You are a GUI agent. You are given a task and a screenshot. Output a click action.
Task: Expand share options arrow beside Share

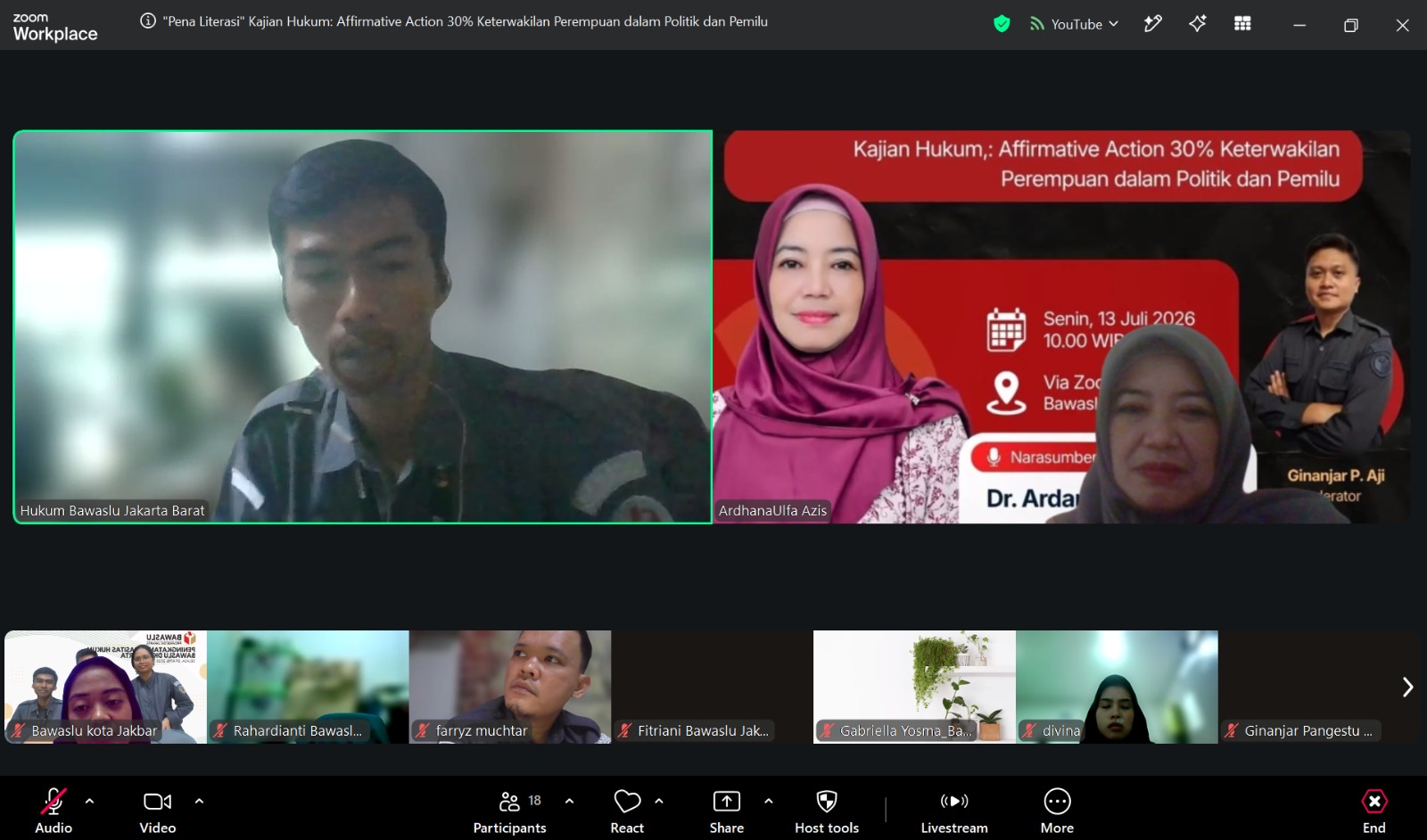[768, 801]
